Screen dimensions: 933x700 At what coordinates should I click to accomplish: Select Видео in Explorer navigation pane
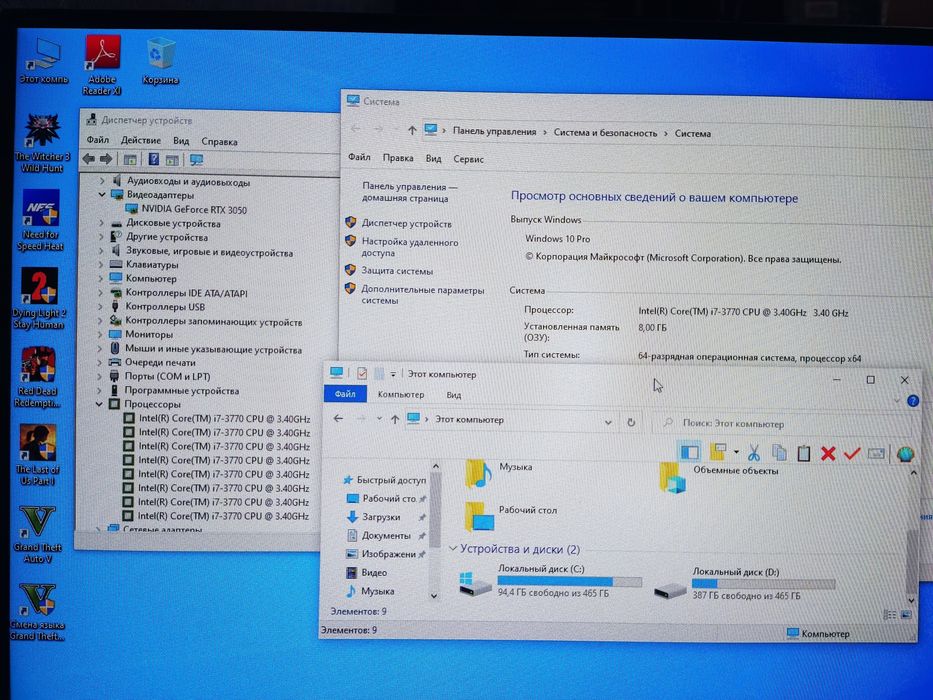coord(374,572)
